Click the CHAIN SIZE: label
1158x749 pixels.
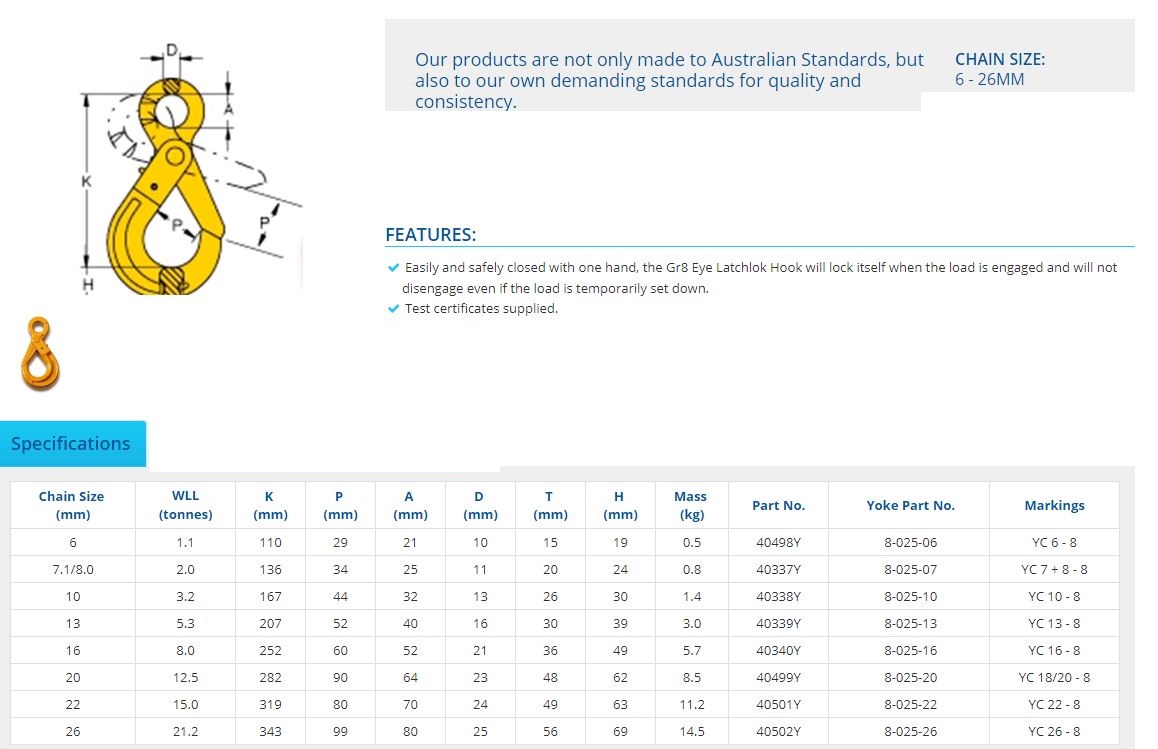[x=1000, y=59]
